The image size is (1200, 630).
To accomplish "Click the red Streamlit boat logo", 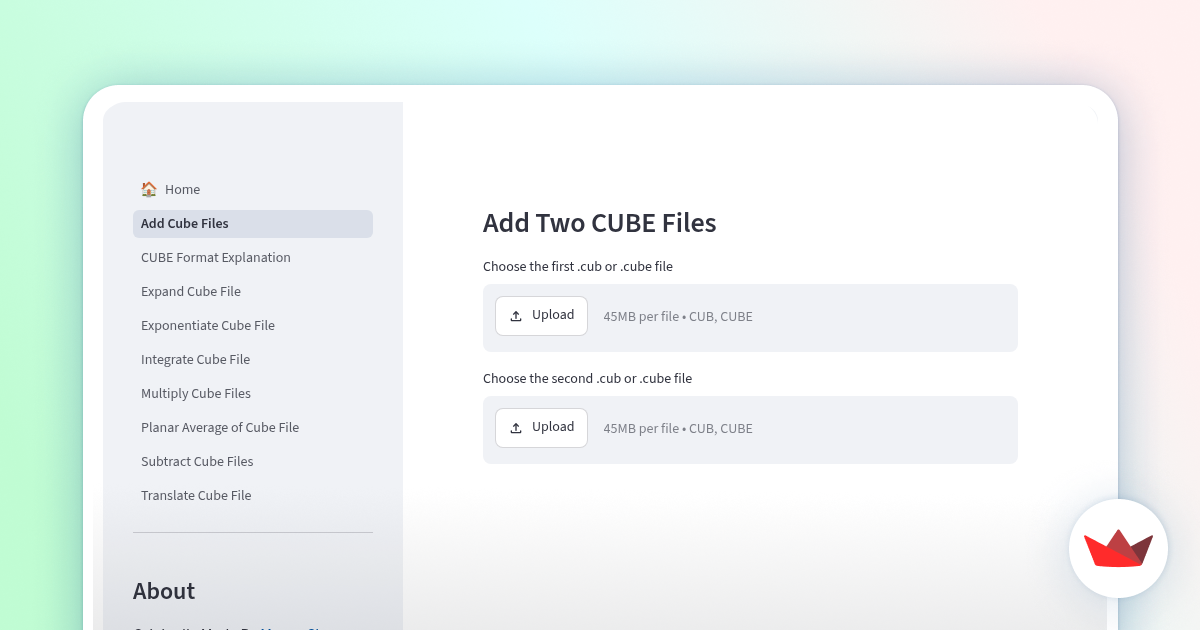I will 1118,548.
